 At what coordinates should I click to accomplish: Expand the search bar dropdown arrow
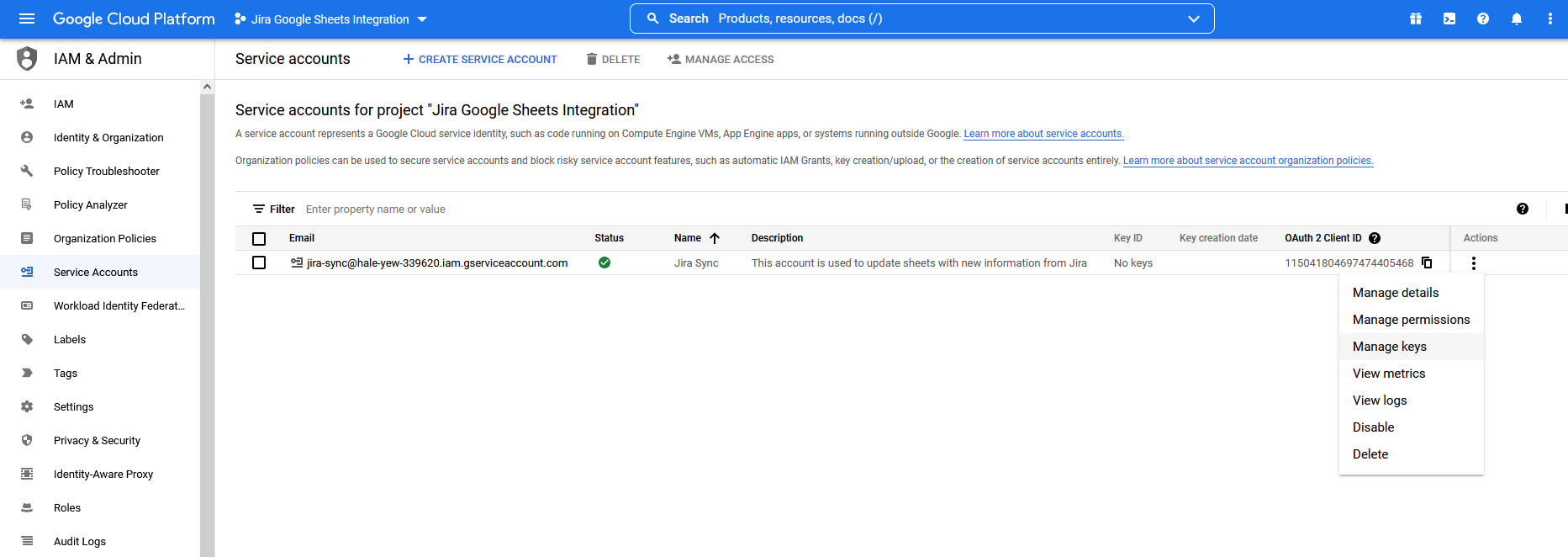click(x=1193, y=19)
